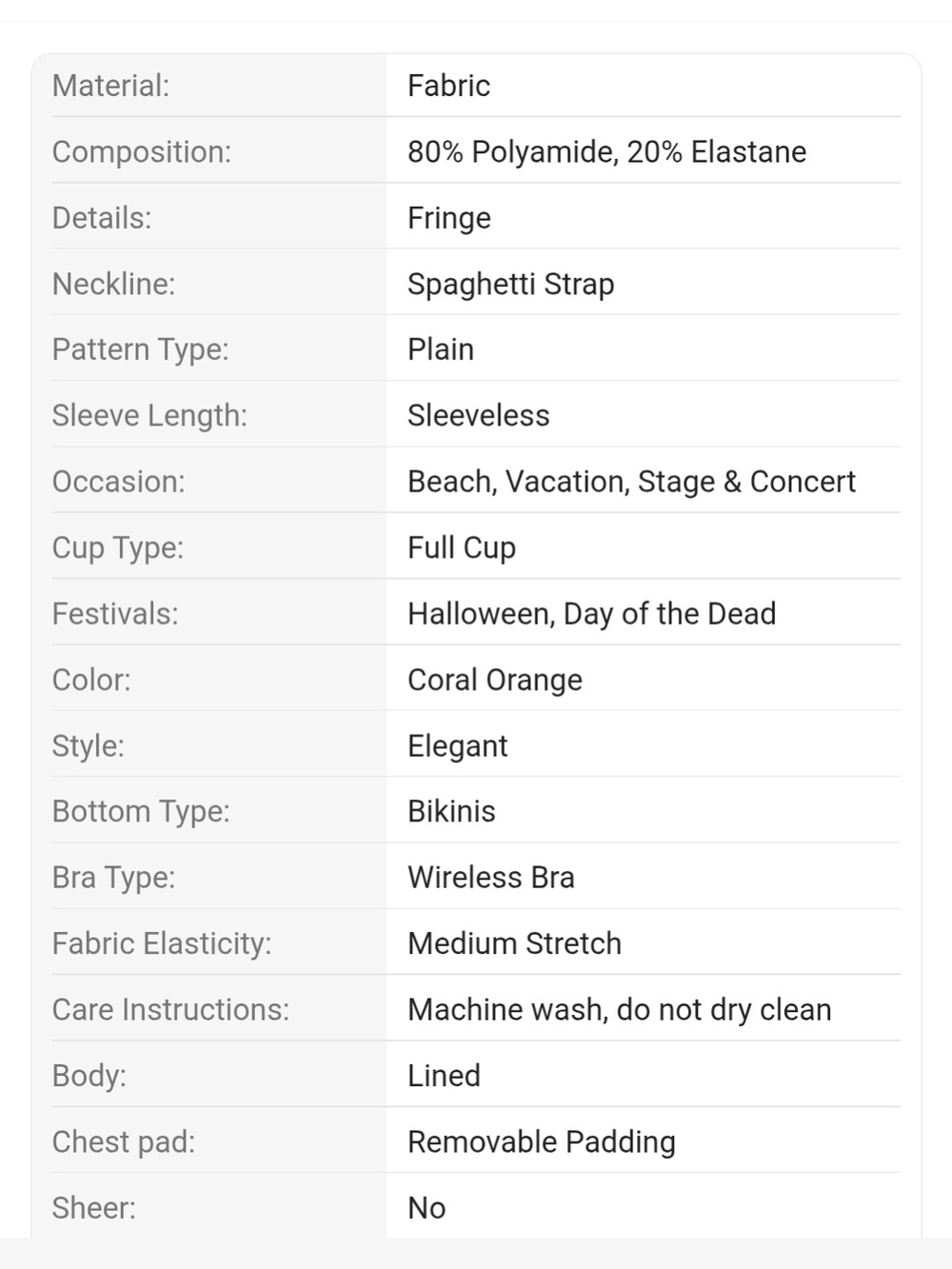Select the Lined body value
Screen dimensions: 952x1269
click(444, 1076)
